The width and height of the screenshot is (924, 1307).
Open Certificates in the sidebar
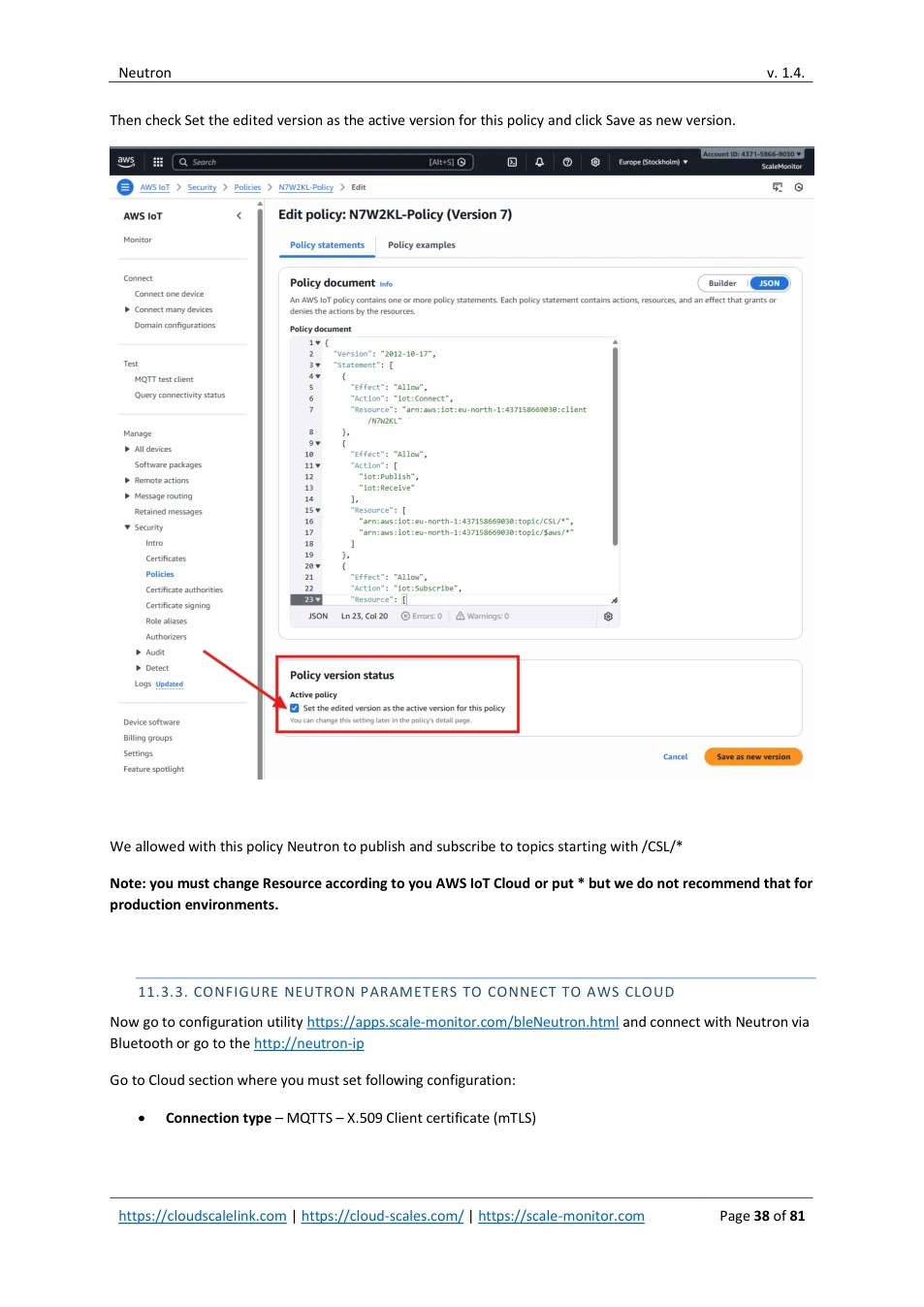tap(166, 559)
